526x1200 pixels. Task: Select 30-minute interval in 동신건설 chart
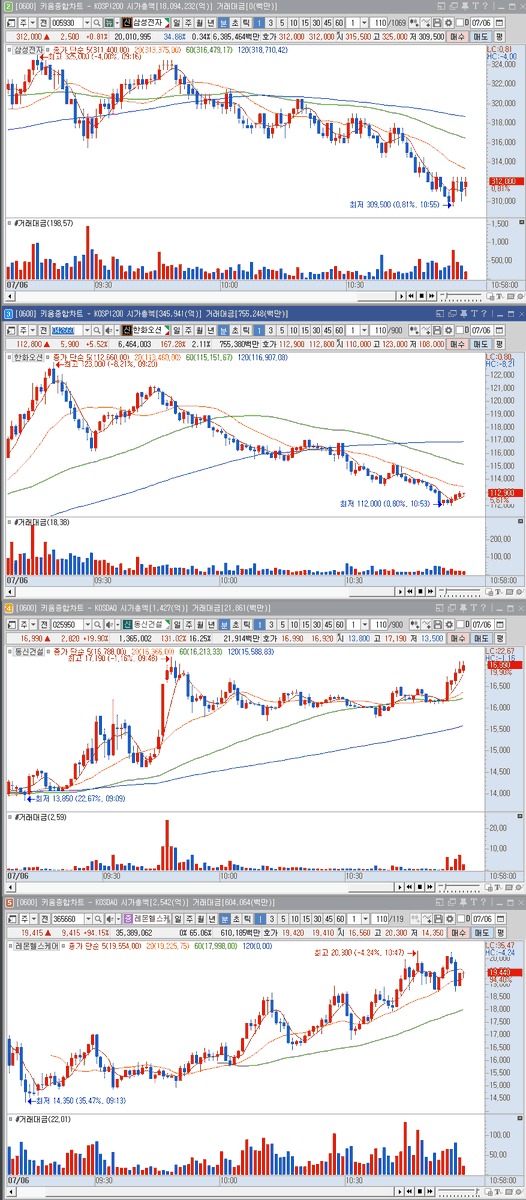coord(317,622)
